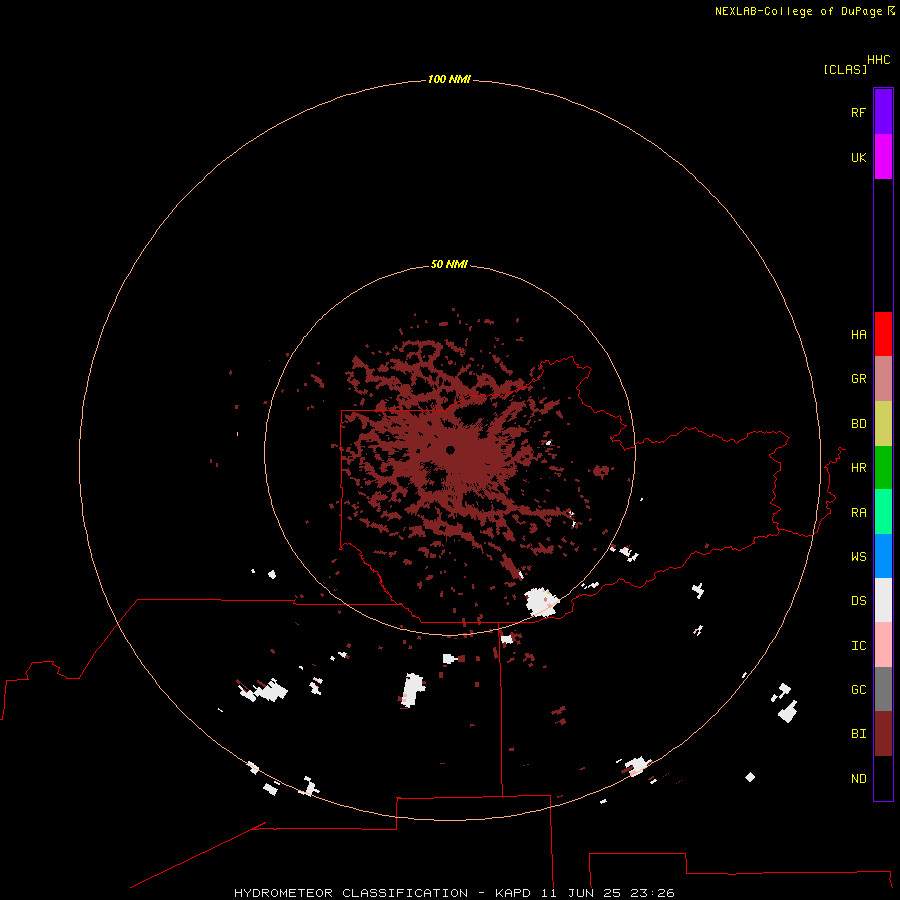Click the DS legend label
Image resolution: width=900 pixels, height=900 pixels.
[x=858, y=601]
